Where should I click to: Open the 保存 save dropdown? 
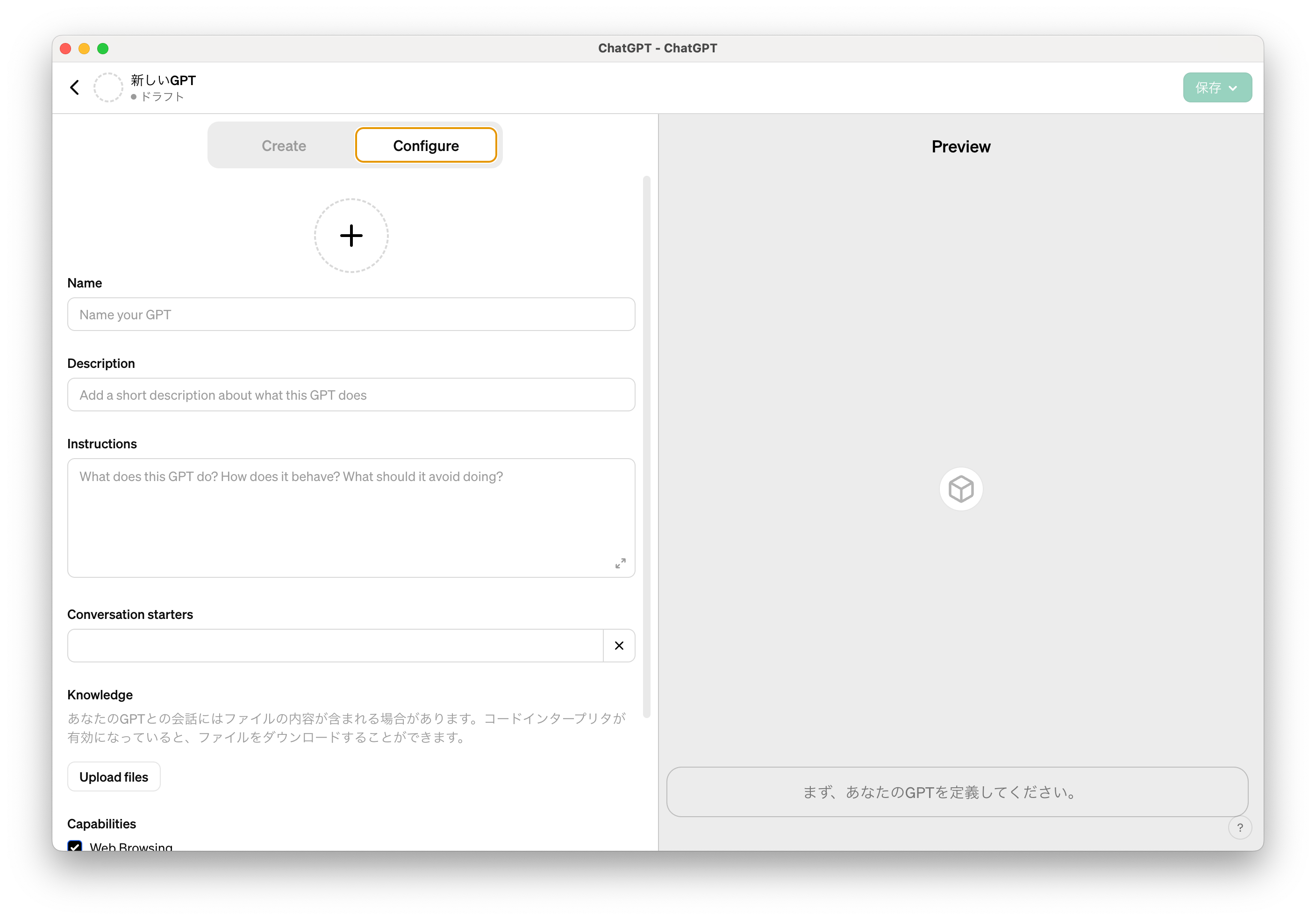tap(1217, 88)
